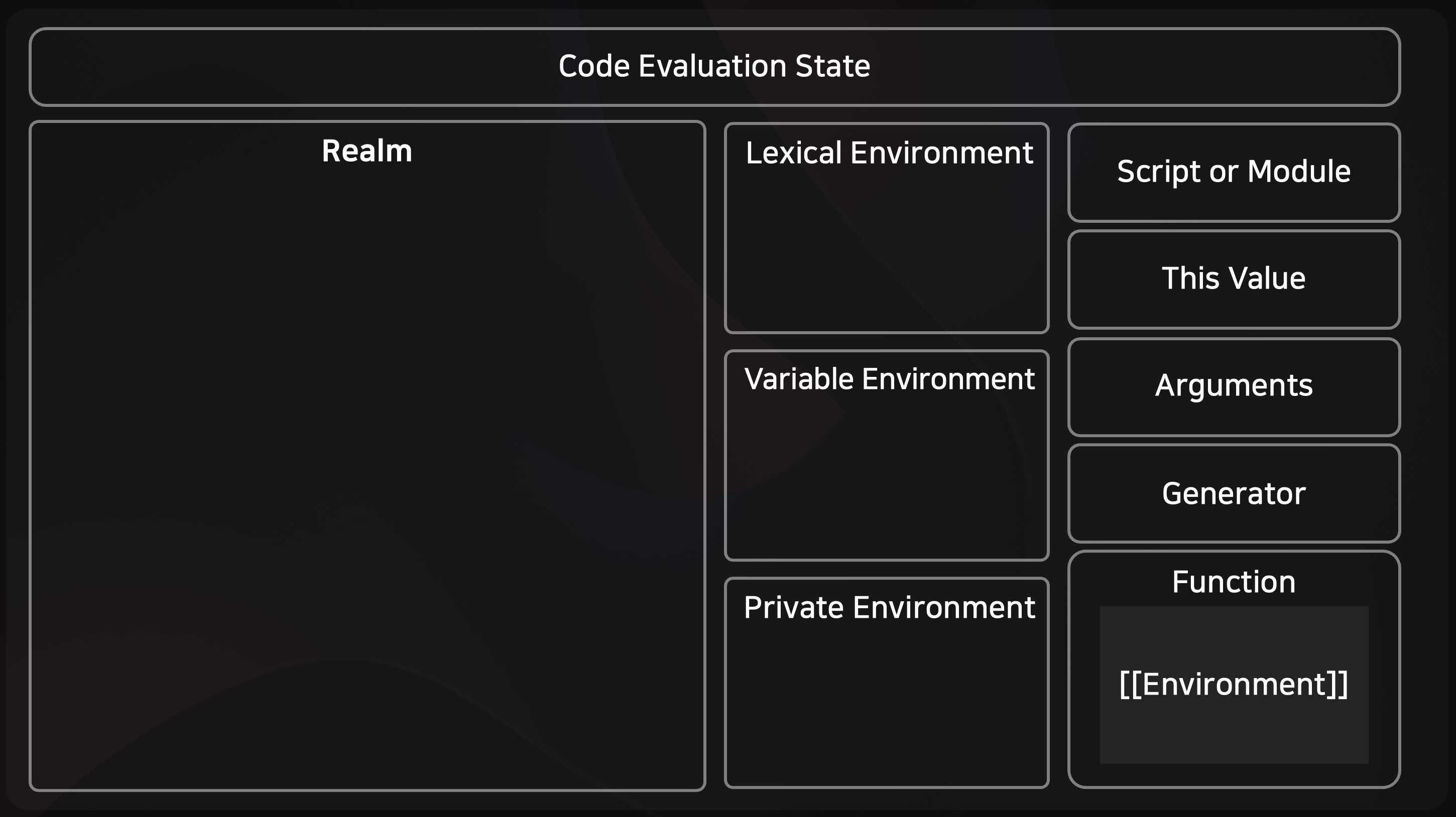Click the word 'Module' in the right column
The height and width of the screenshot is (817, 1456).
(1299, 171)
